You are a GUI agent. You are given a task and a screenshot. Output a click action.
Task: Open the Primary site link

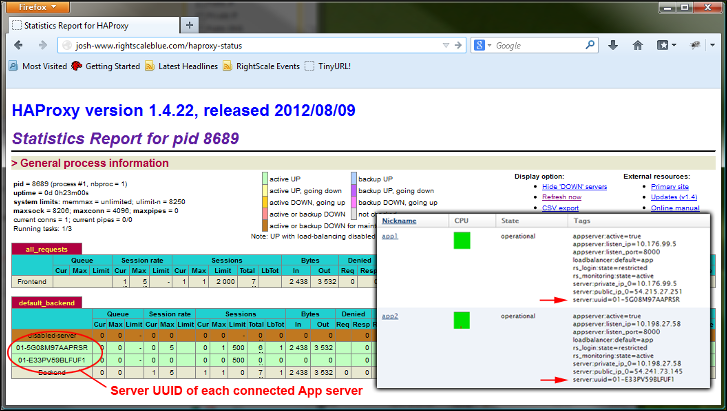pos(670,186)
